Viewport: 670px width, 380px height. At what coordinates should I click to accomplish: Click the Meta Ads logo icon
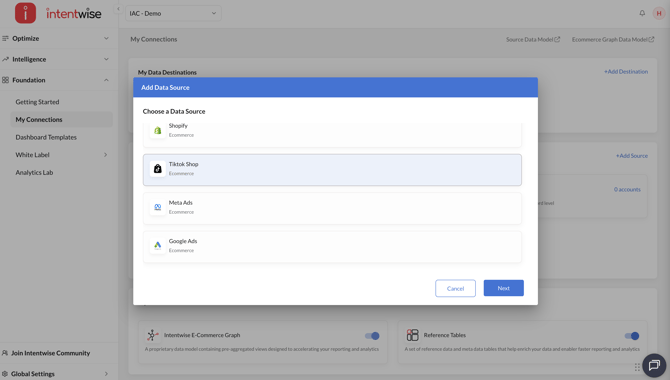tap(158, 207)
